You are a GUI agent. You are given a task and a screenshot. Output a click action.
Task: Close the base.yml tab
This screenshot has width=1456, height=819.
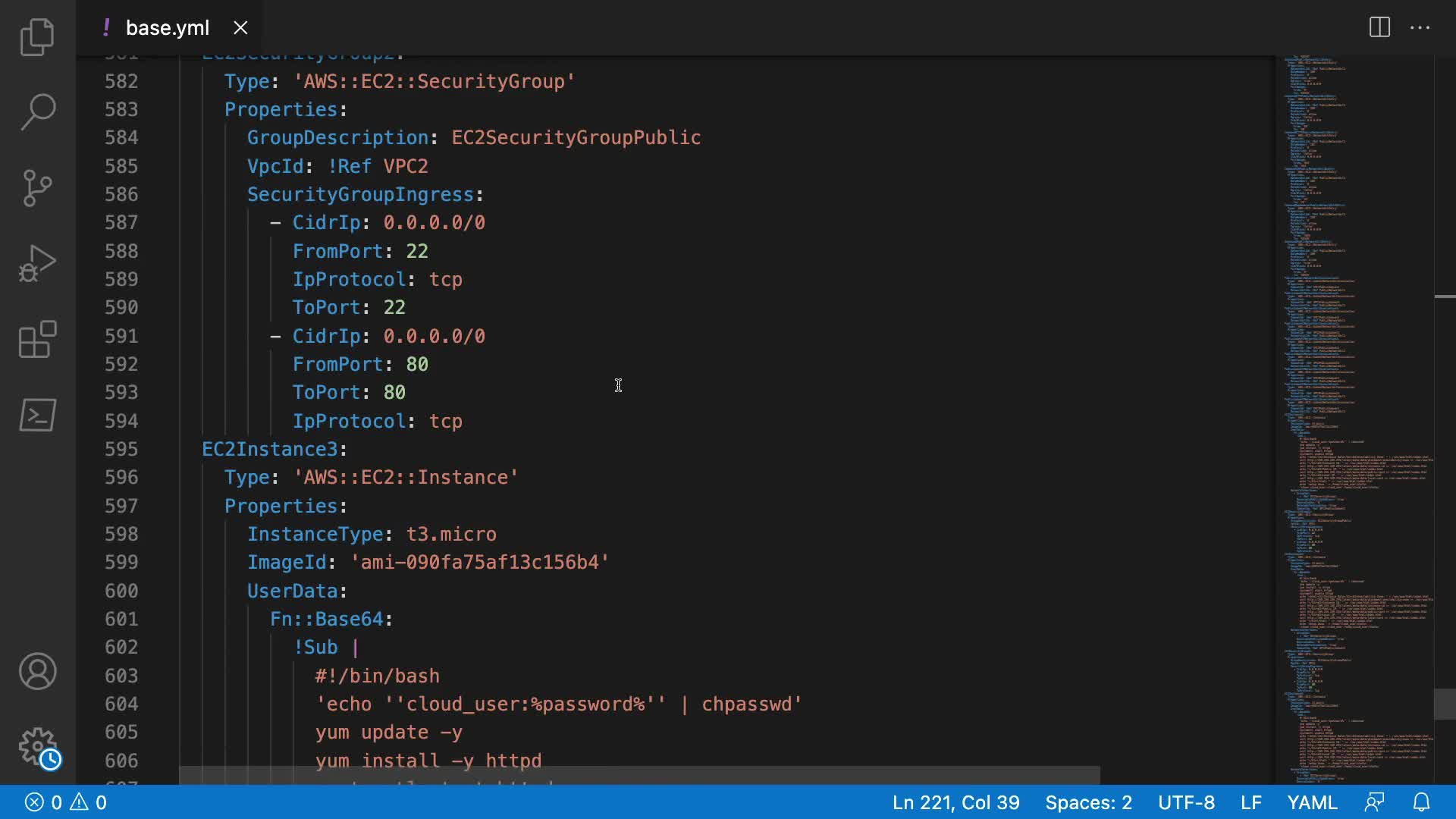click(x=240, y=28)
